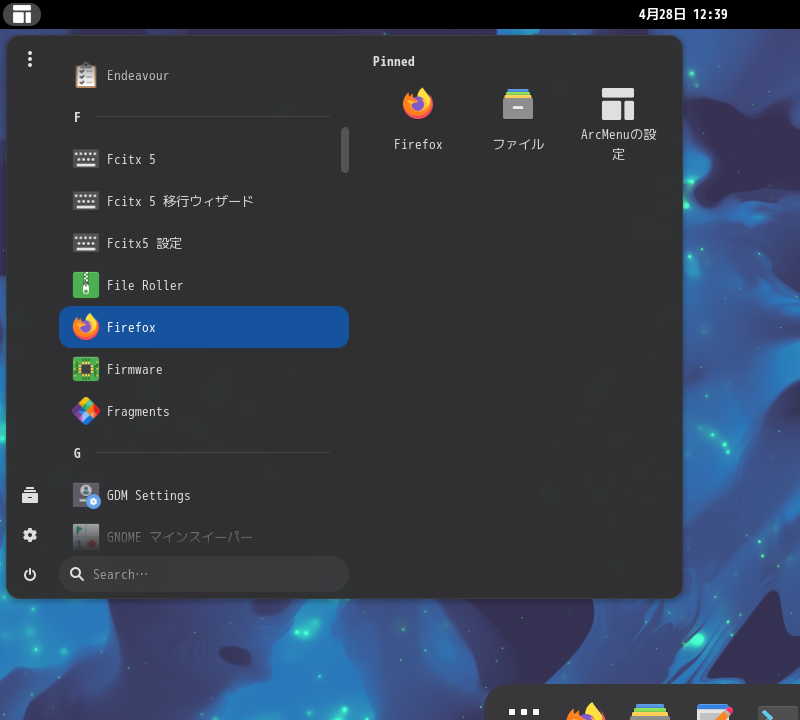The image size is (800, 720).
Task: Select the Endeavour list entry text
Action: point(138,76)
